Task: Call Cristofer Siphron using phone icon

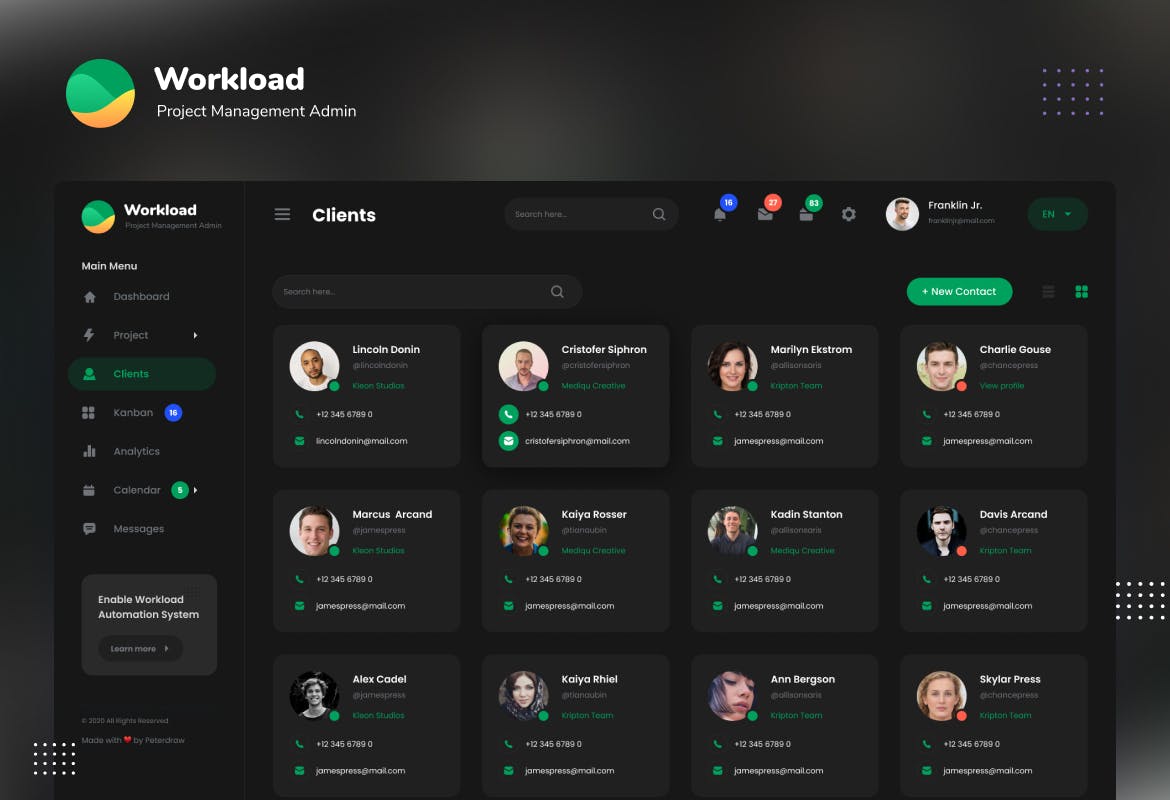Action: tap(508, 414)
